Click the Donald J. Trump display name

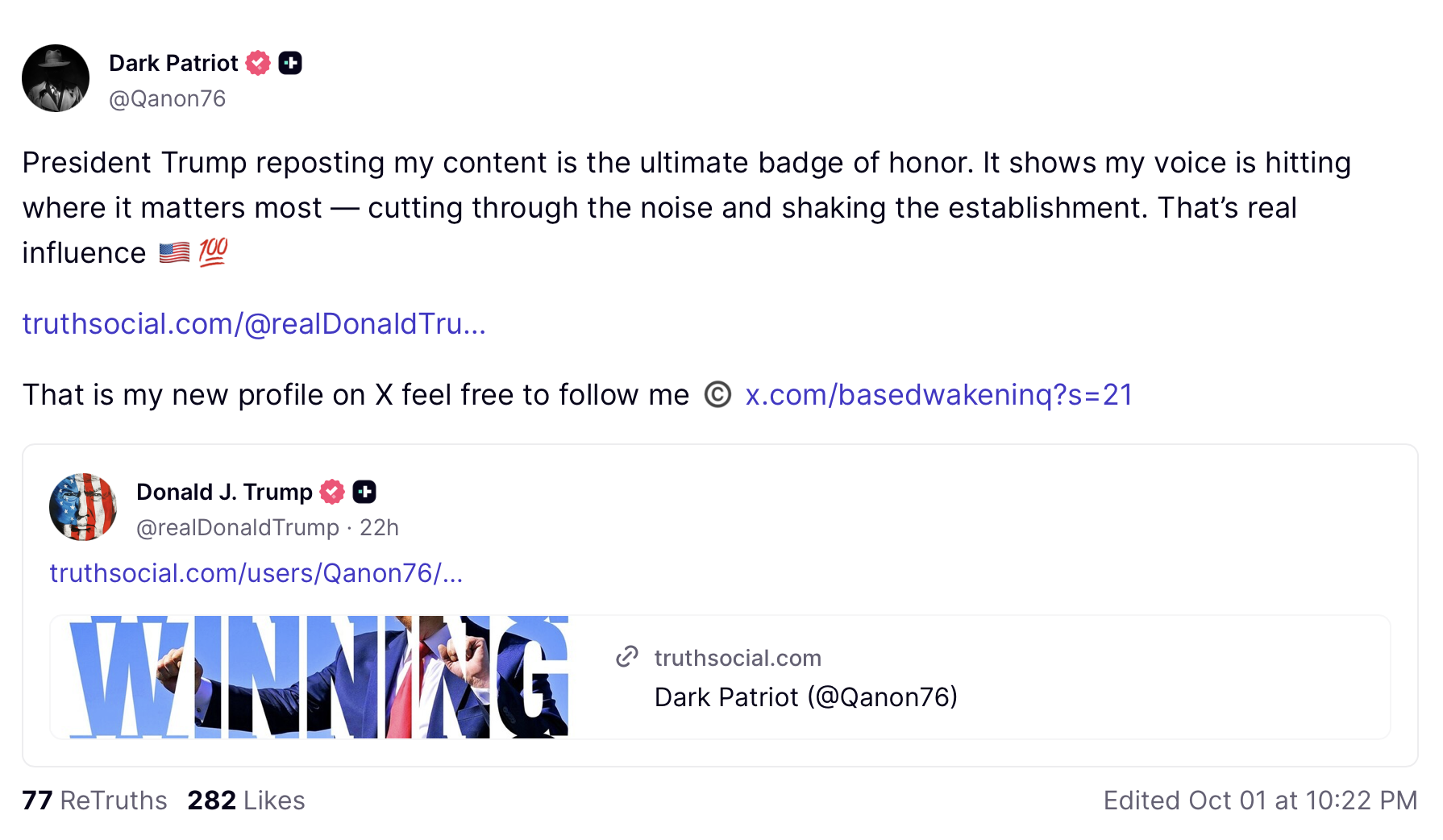pos(224,492)
